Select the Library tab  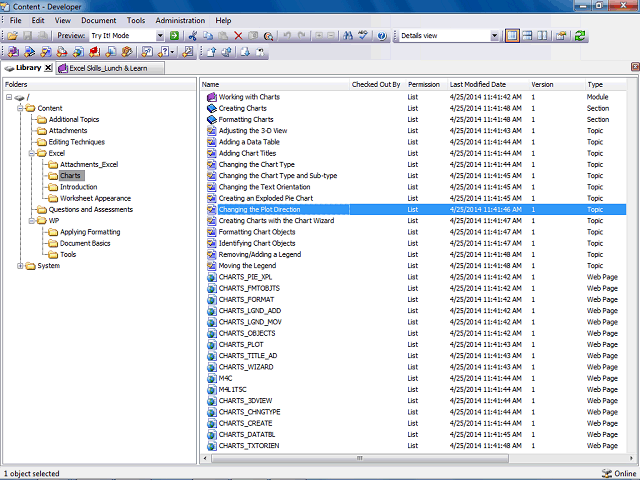29,68
